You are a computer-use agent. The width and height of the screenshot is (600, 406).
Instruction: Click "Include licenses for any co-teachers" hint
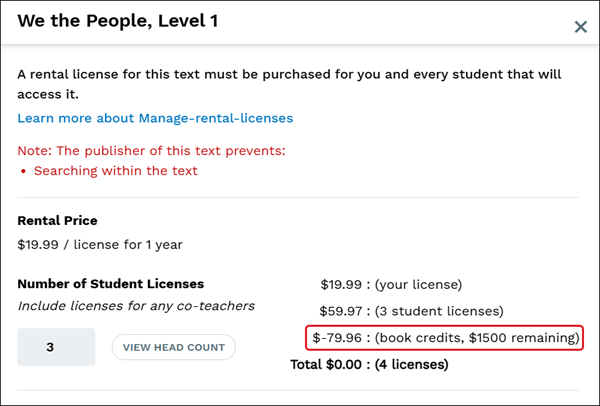point(136,306)
